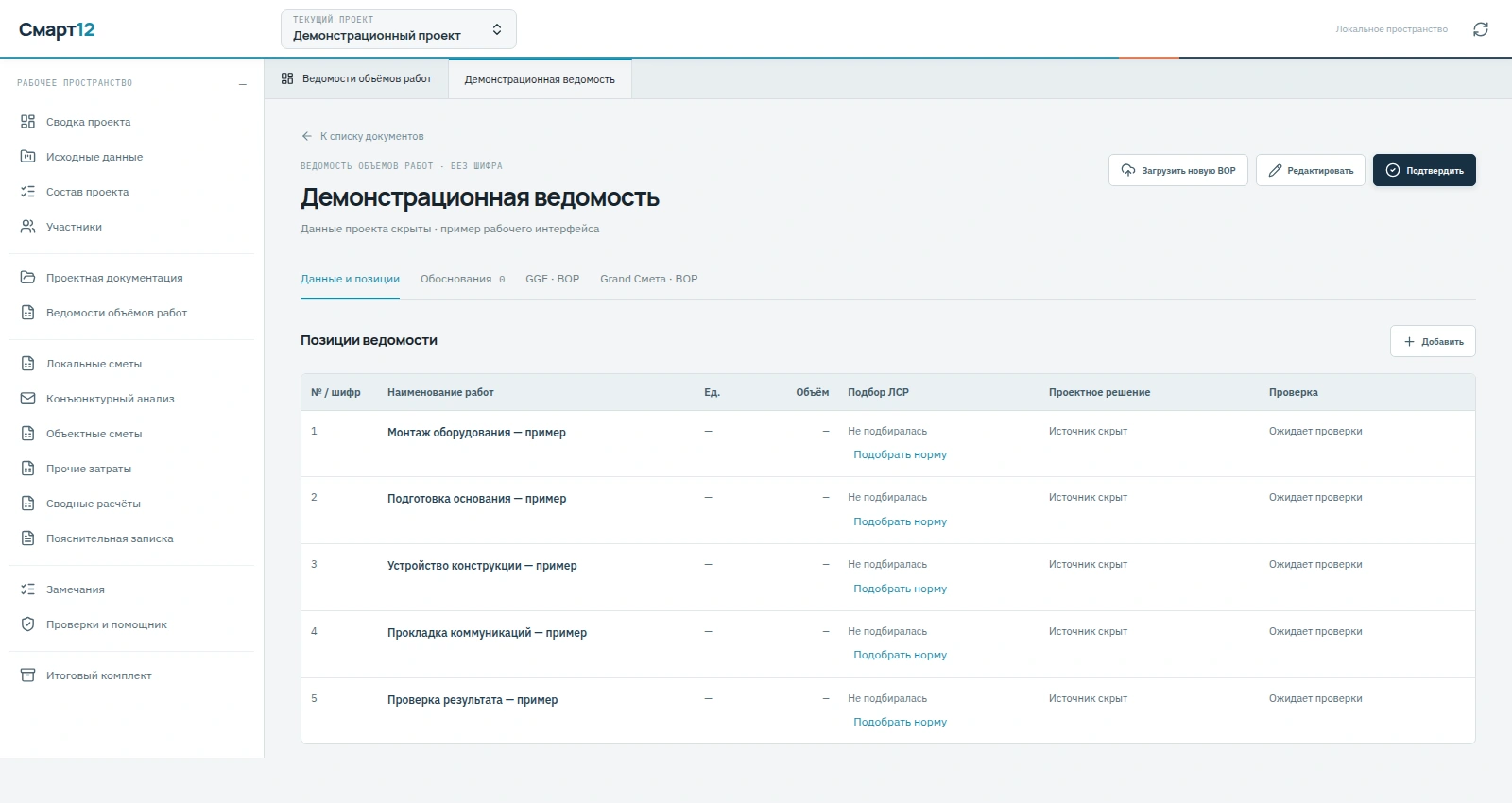This screenshot has width=1512, height=803.
Task: Click the Сводные расчёты document icon
Action: tap(27, 504)
